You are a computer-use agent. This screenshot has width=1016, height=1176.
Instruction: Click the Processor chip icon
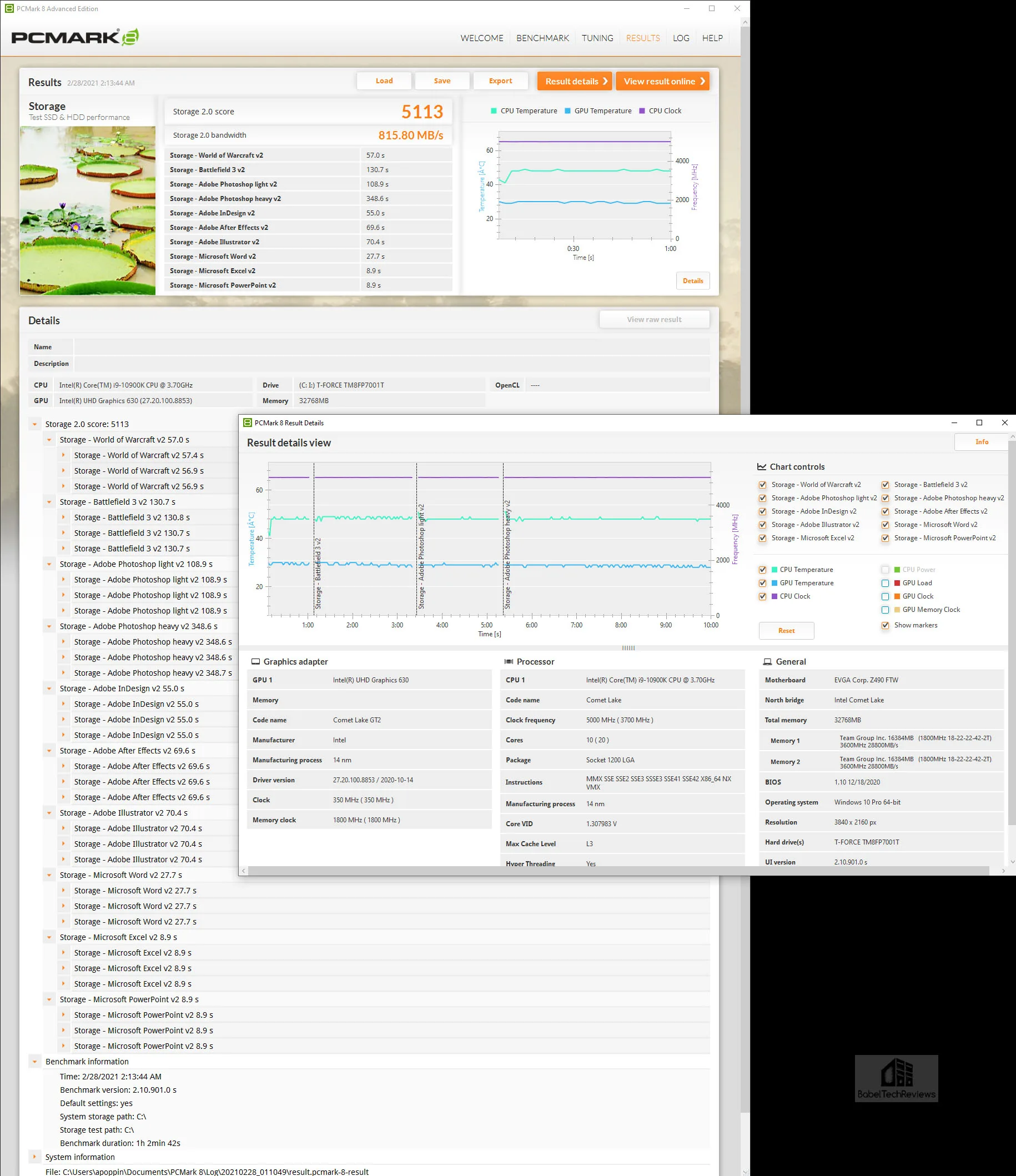(509, 662)
